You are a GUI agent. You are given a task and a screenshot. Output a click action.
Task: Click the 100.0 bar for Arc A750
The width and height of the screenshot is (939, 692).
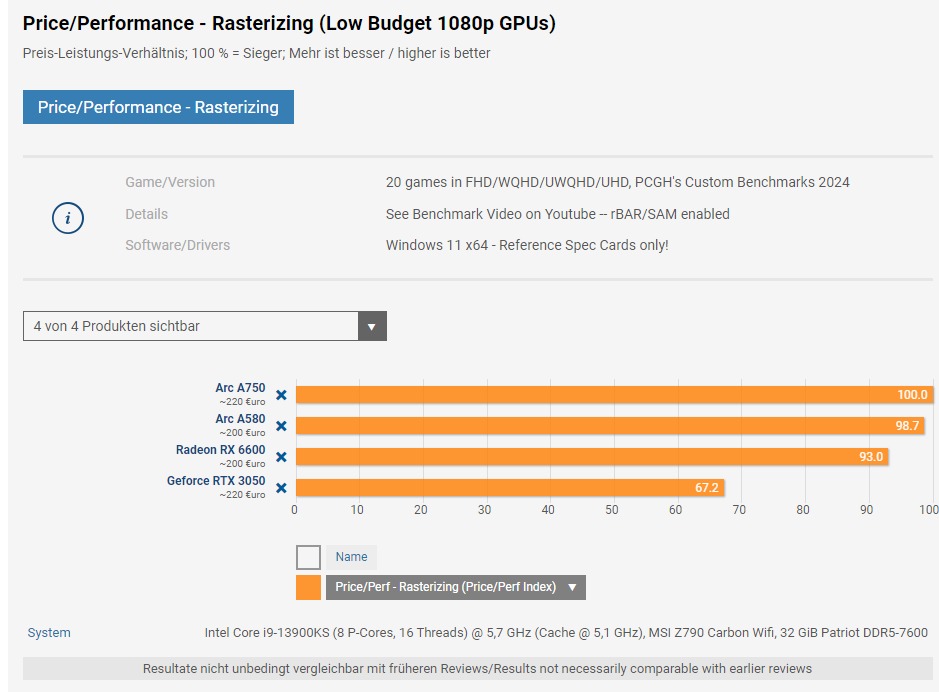click(x=610, y=395)
